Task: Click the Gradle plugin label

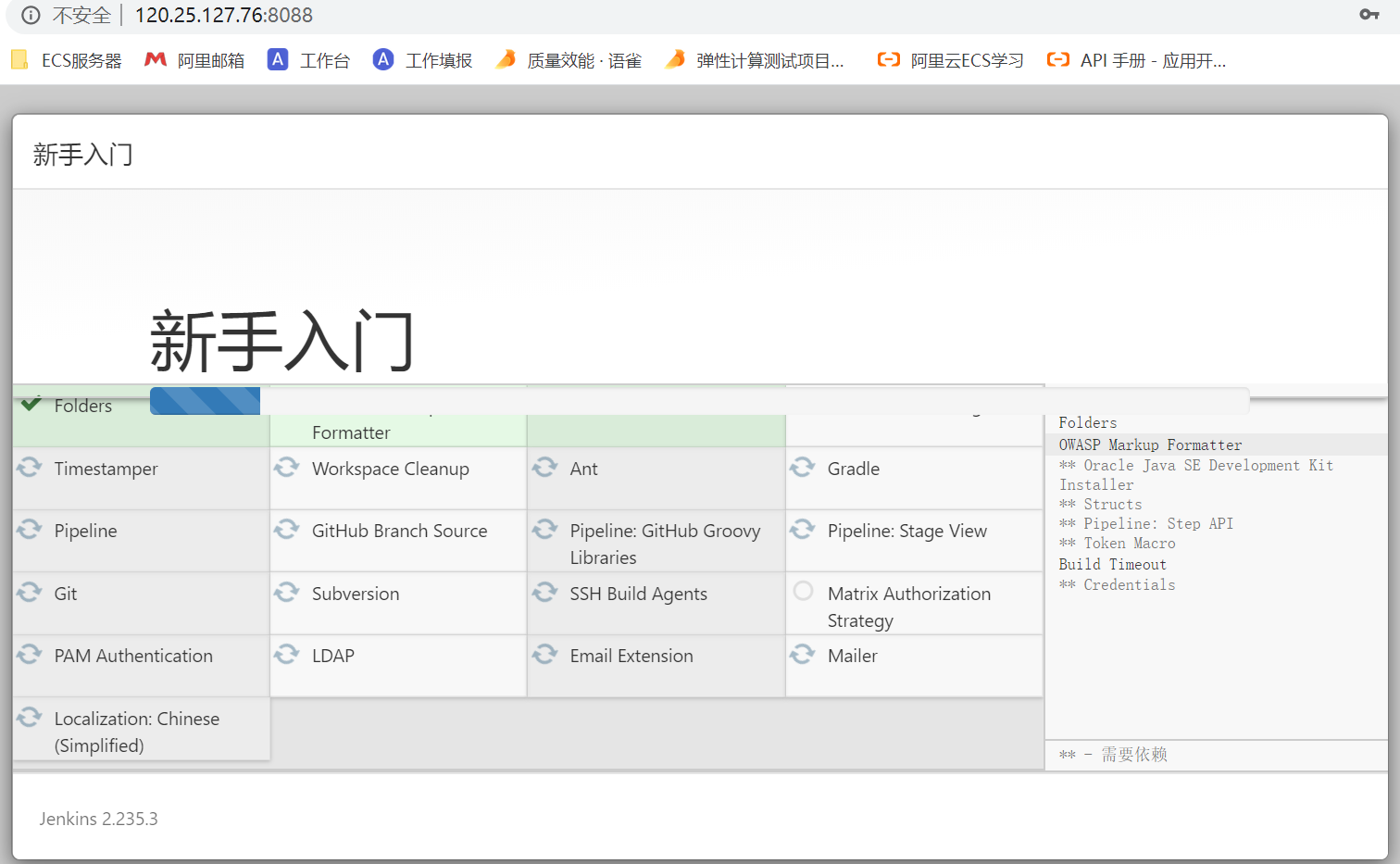Action: point(854,469)
